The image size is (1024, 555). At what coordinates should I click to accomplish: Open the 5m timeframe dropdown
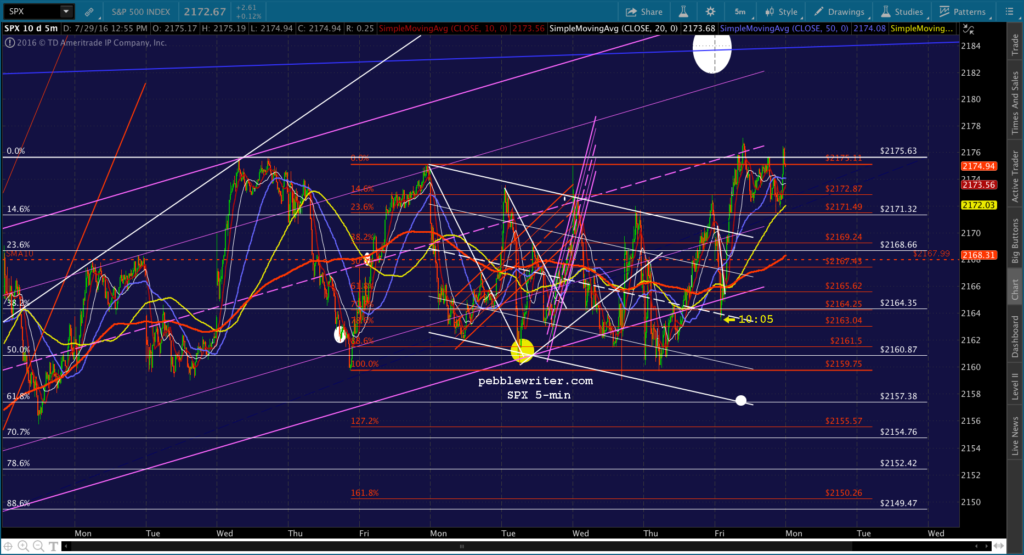(x=741, y=12)
